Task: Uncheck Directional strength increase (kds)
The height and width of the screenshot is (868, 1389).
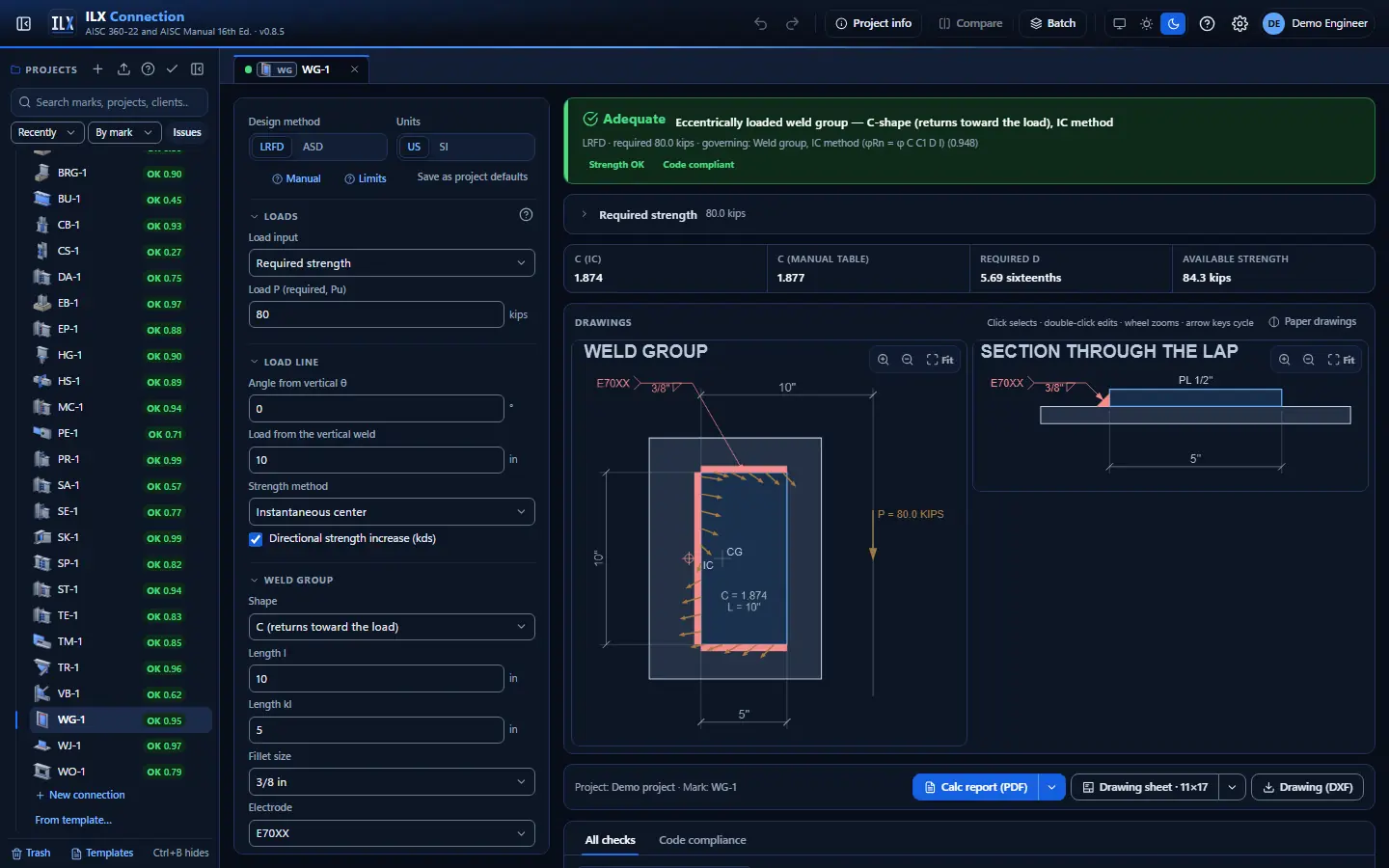Action: point(256,539)
